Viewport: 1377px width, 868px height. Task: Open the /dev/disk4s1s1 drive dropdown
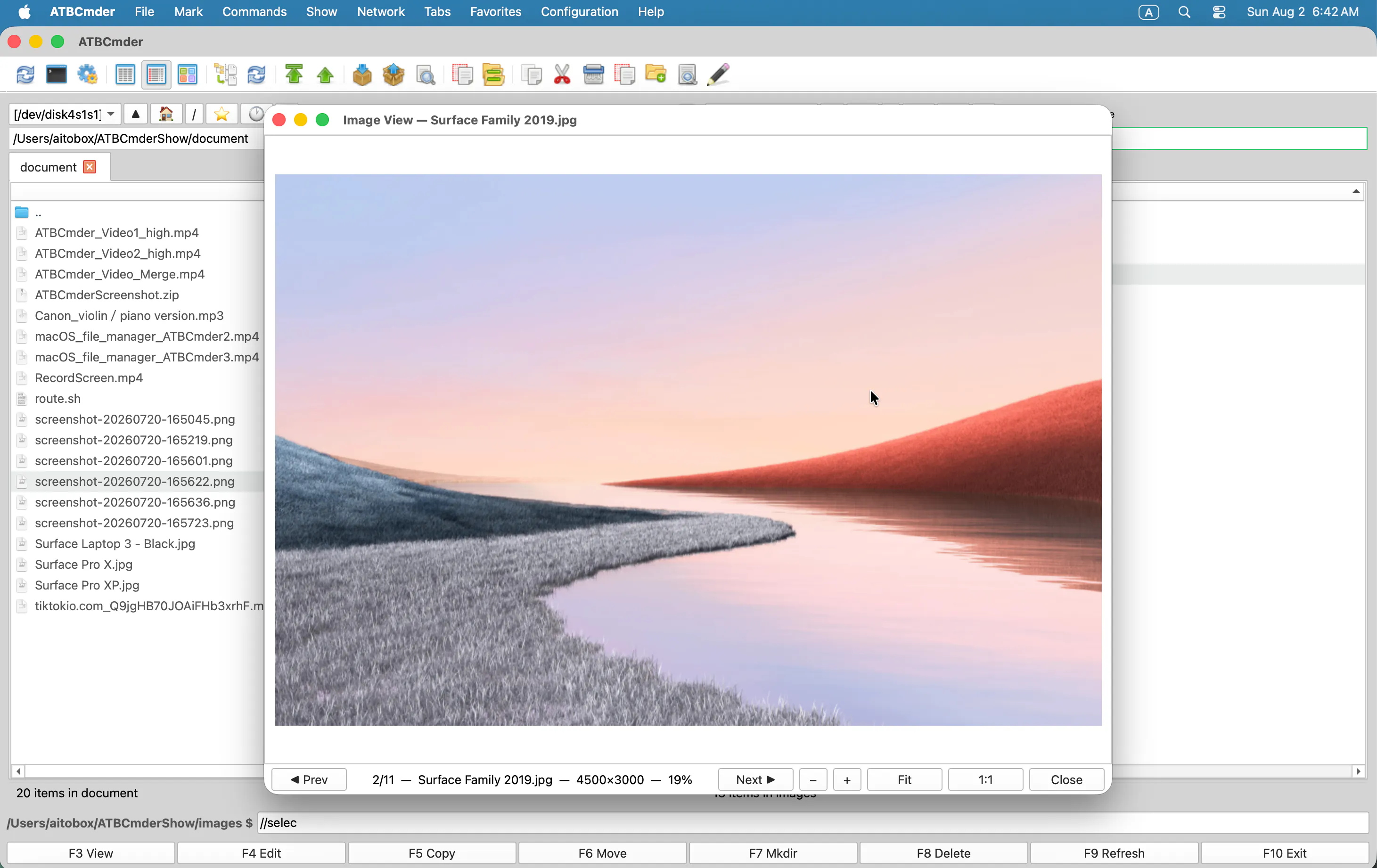(x=64, y=115)
